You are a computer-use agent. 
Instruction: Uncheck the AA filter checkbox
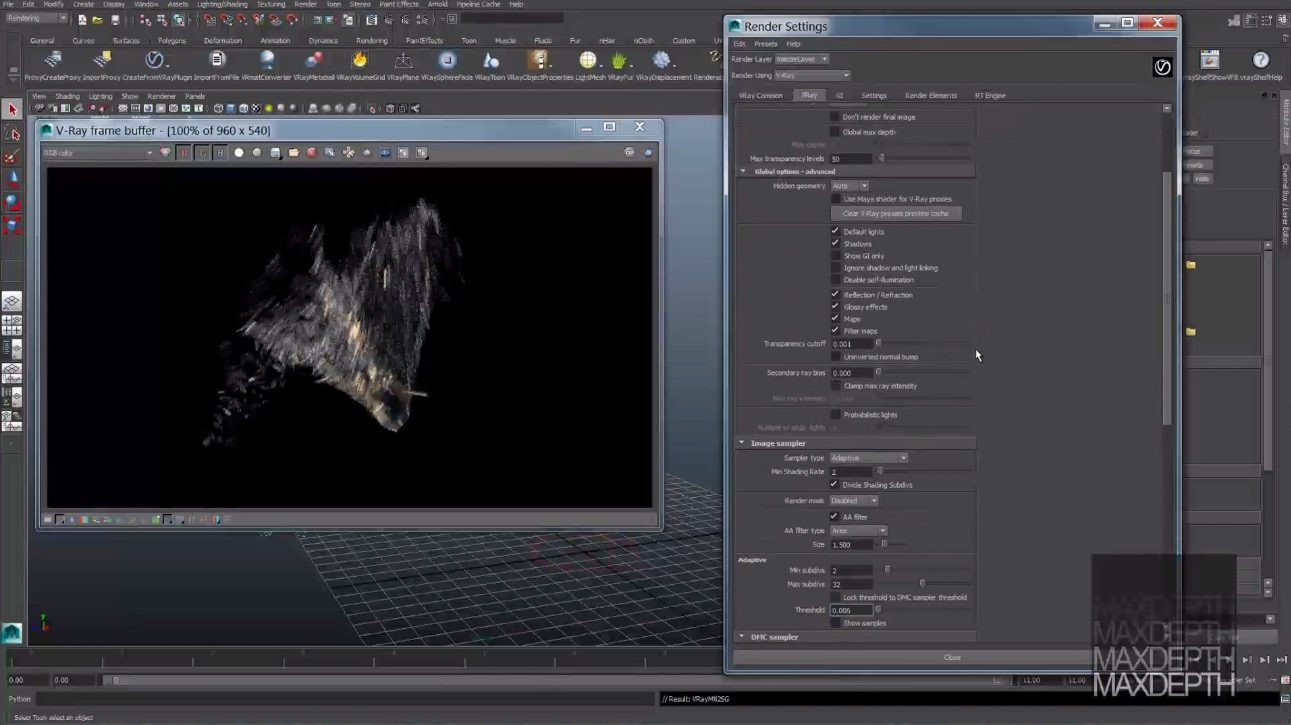(835, 517)
